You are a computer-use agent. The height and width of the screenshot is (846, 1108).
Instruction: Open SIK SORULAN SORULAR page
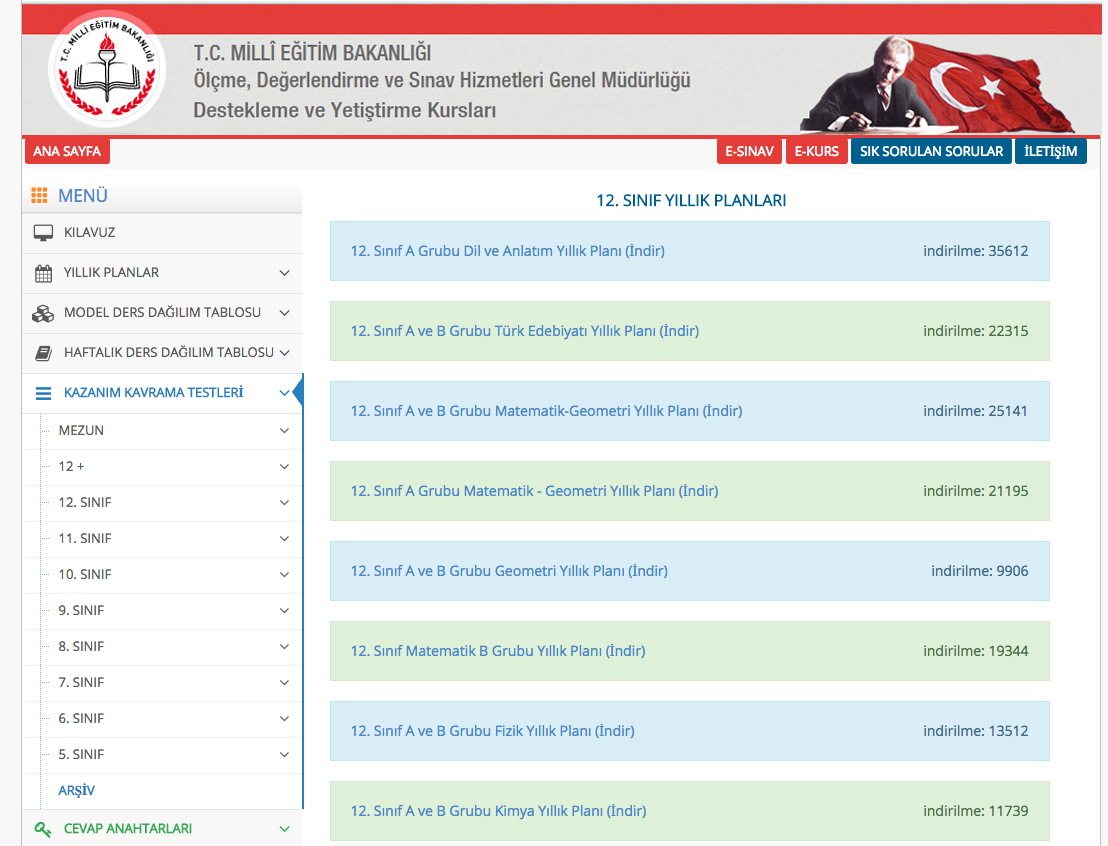931,152
